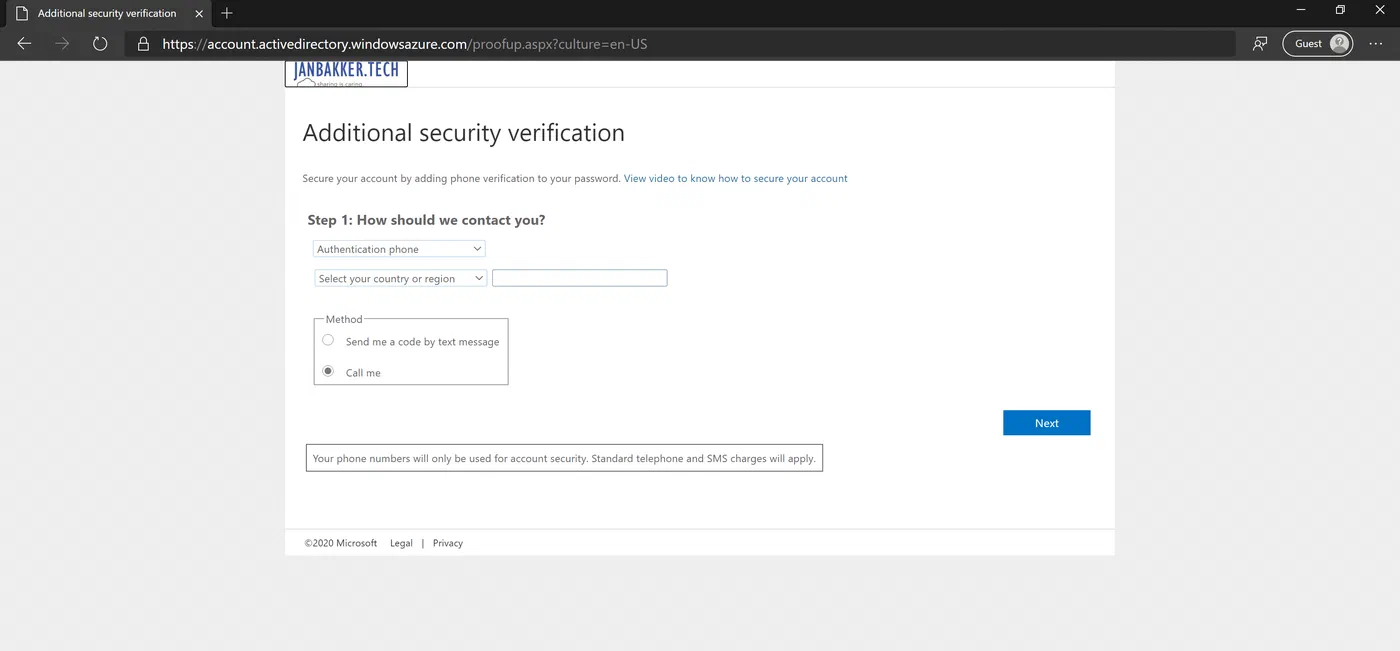Image resolution: width=1400 pixels, height=651 pixels.
Task: Open the Guest profile button
Action: [x=1317, y=44]
